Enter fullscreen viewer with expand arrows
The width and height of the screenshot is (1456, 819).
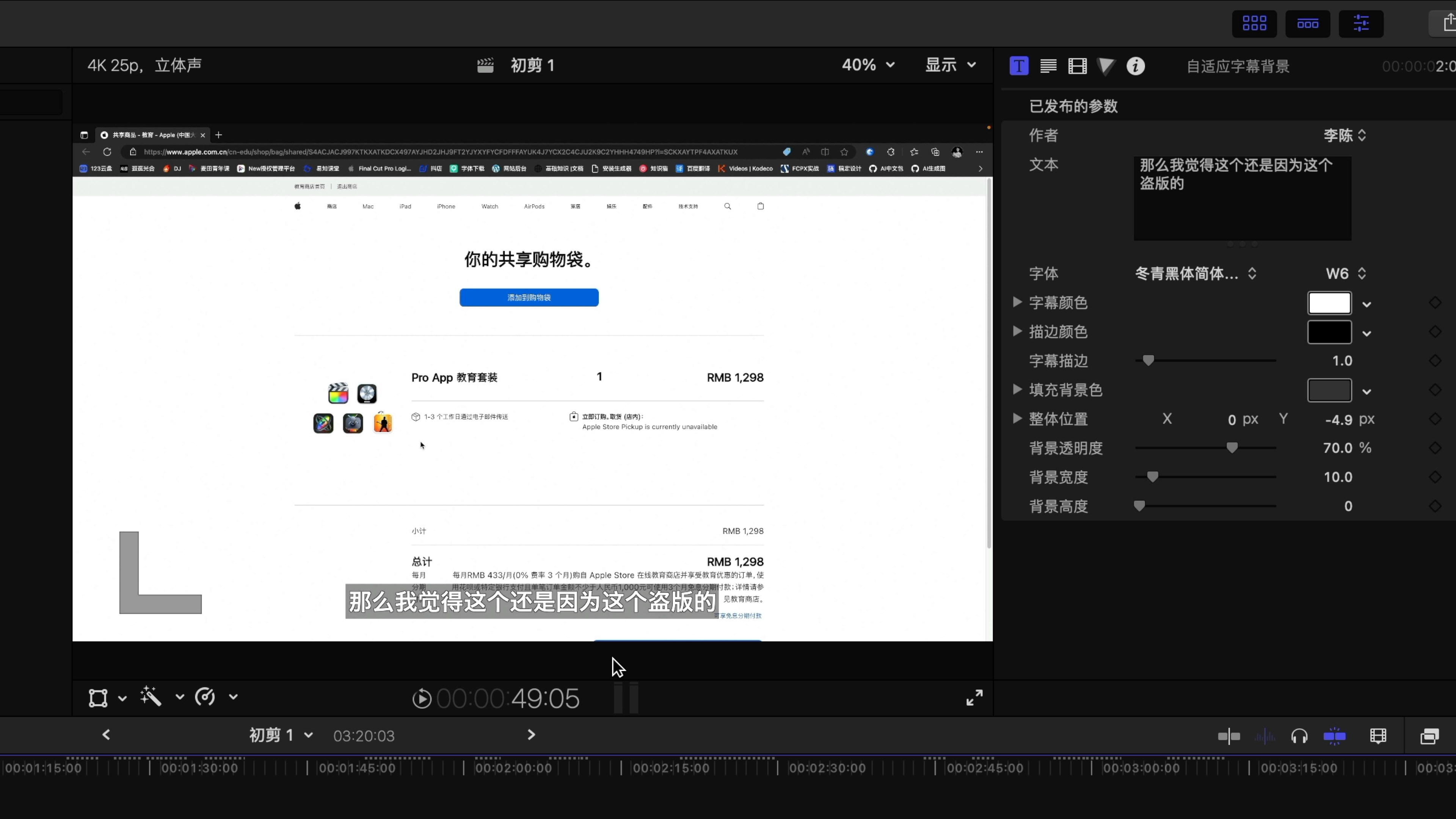pyautogui.click(x=974, y=698)
